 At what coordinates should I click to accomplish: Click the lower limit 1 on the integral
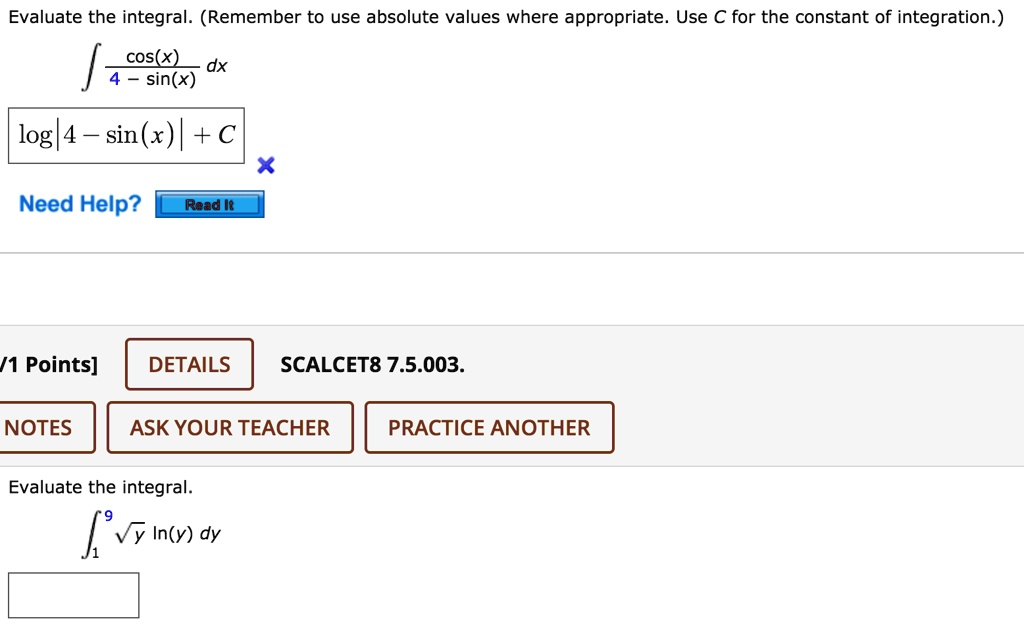click(95, 551)
